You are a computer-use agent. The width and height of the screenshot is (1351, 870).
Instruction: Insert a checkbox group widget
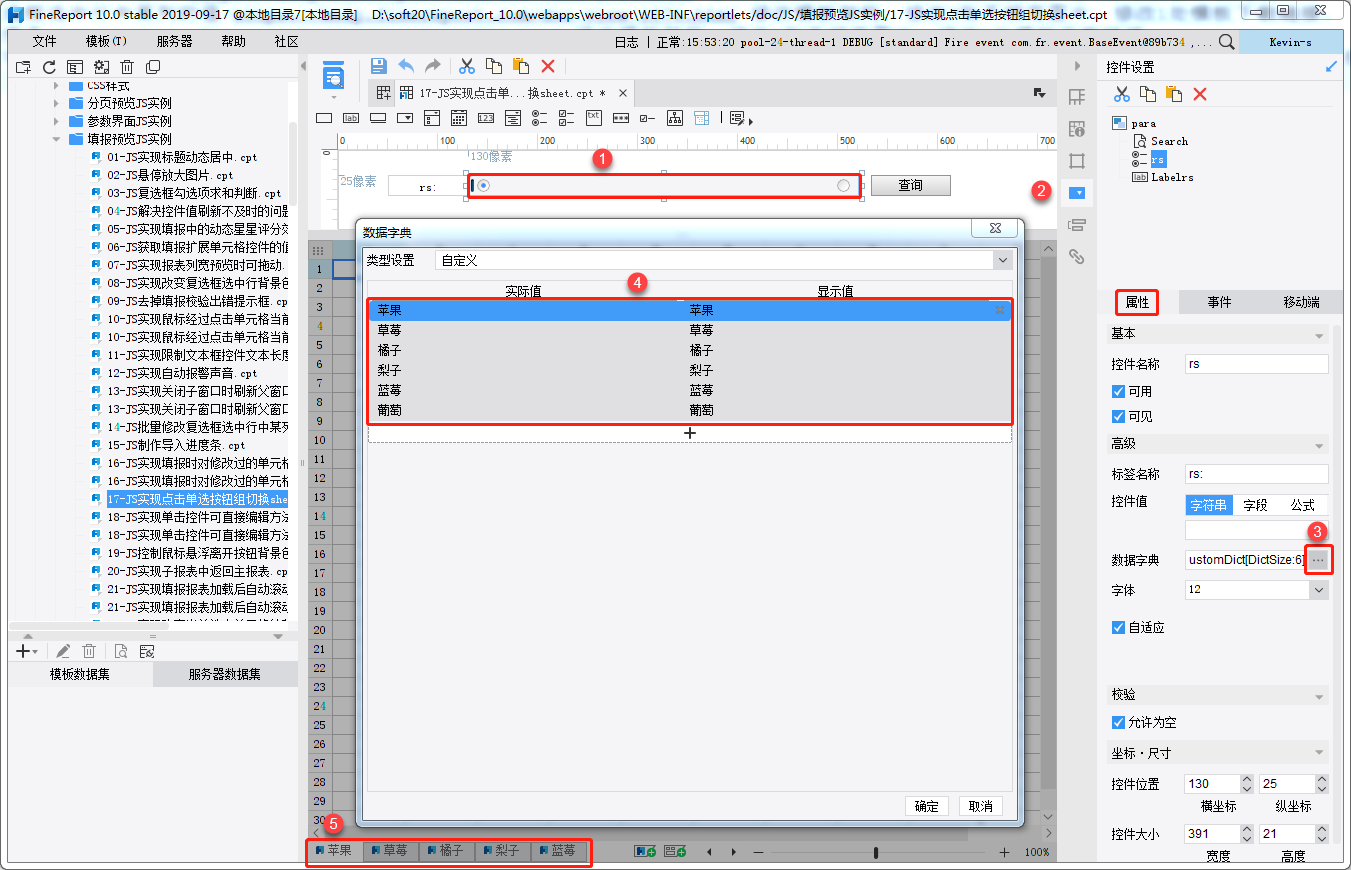pyautogui.click(x=567, y=117)
